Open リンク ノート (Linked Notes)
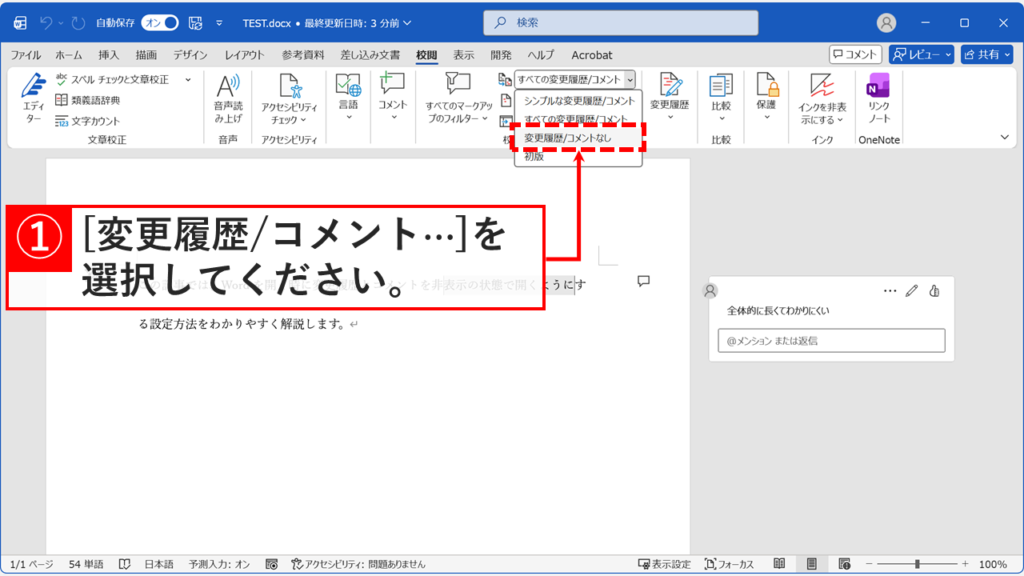 [x=879, y=98]
